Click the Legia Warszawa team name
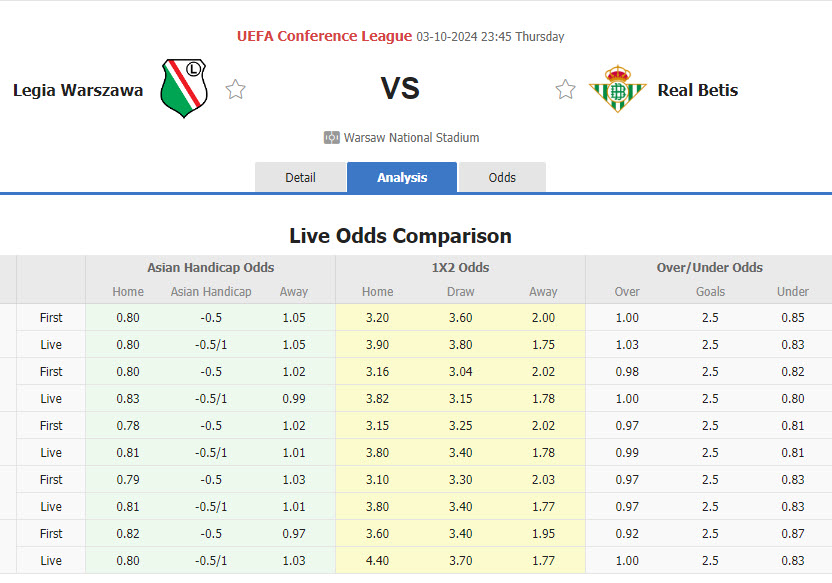This screenshot has height=583, width=832. click(78, 89)
